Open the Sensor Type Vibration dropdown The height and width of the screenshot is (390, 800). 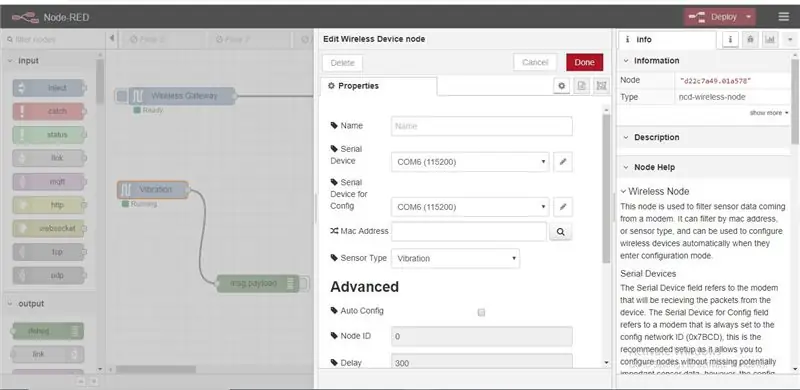[x=455, y=258]
